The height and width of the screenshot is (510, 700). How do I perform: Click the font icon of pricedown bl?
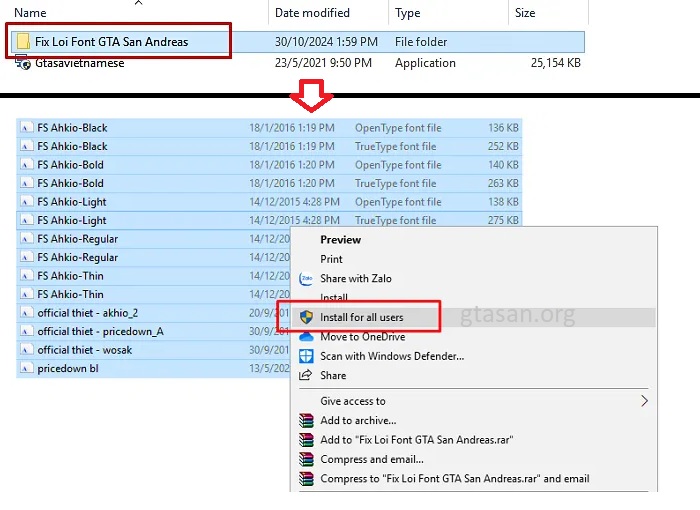coord(26,368)
